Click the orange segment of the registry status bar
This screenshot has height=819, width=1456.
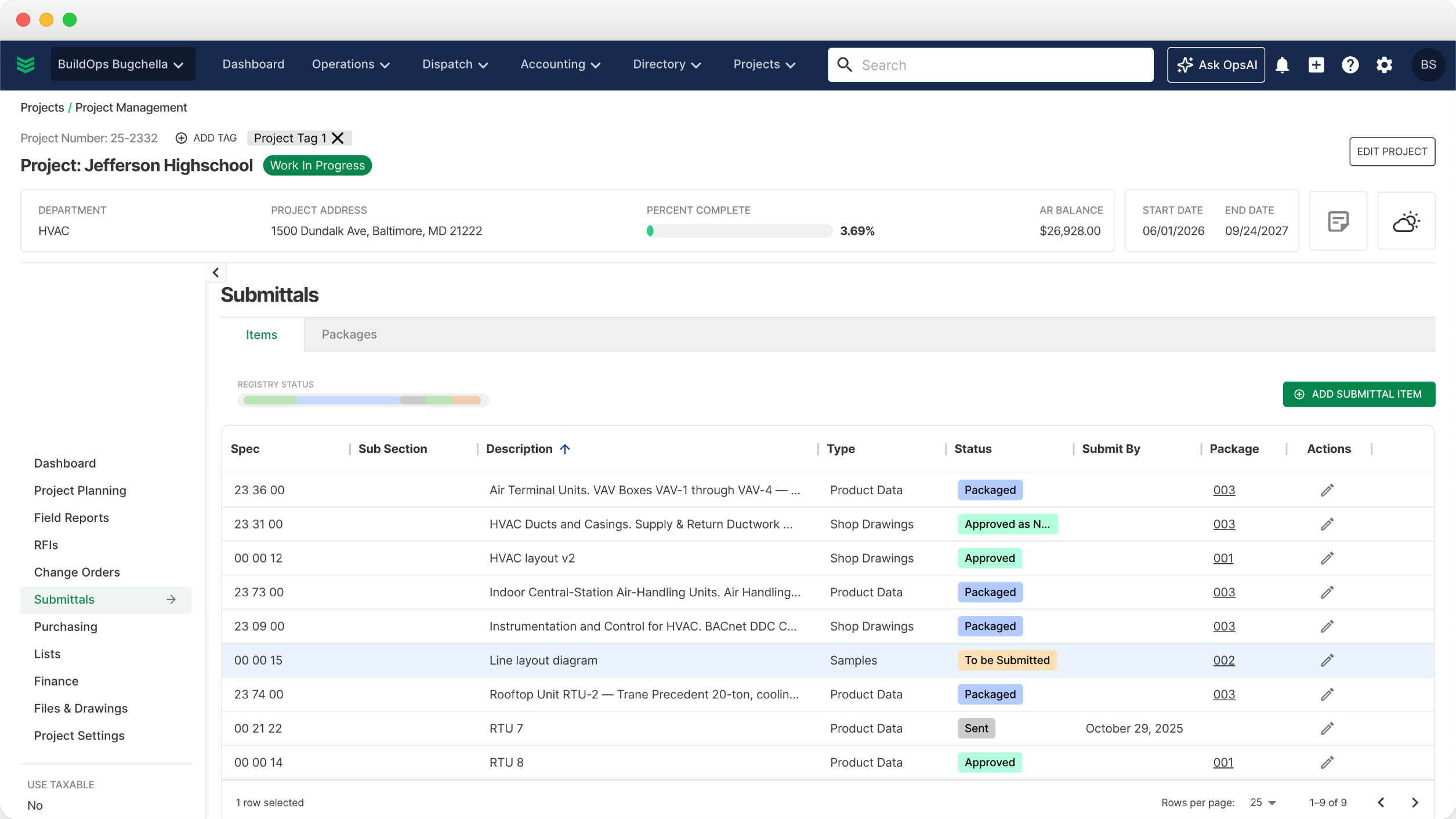point(466,400)
